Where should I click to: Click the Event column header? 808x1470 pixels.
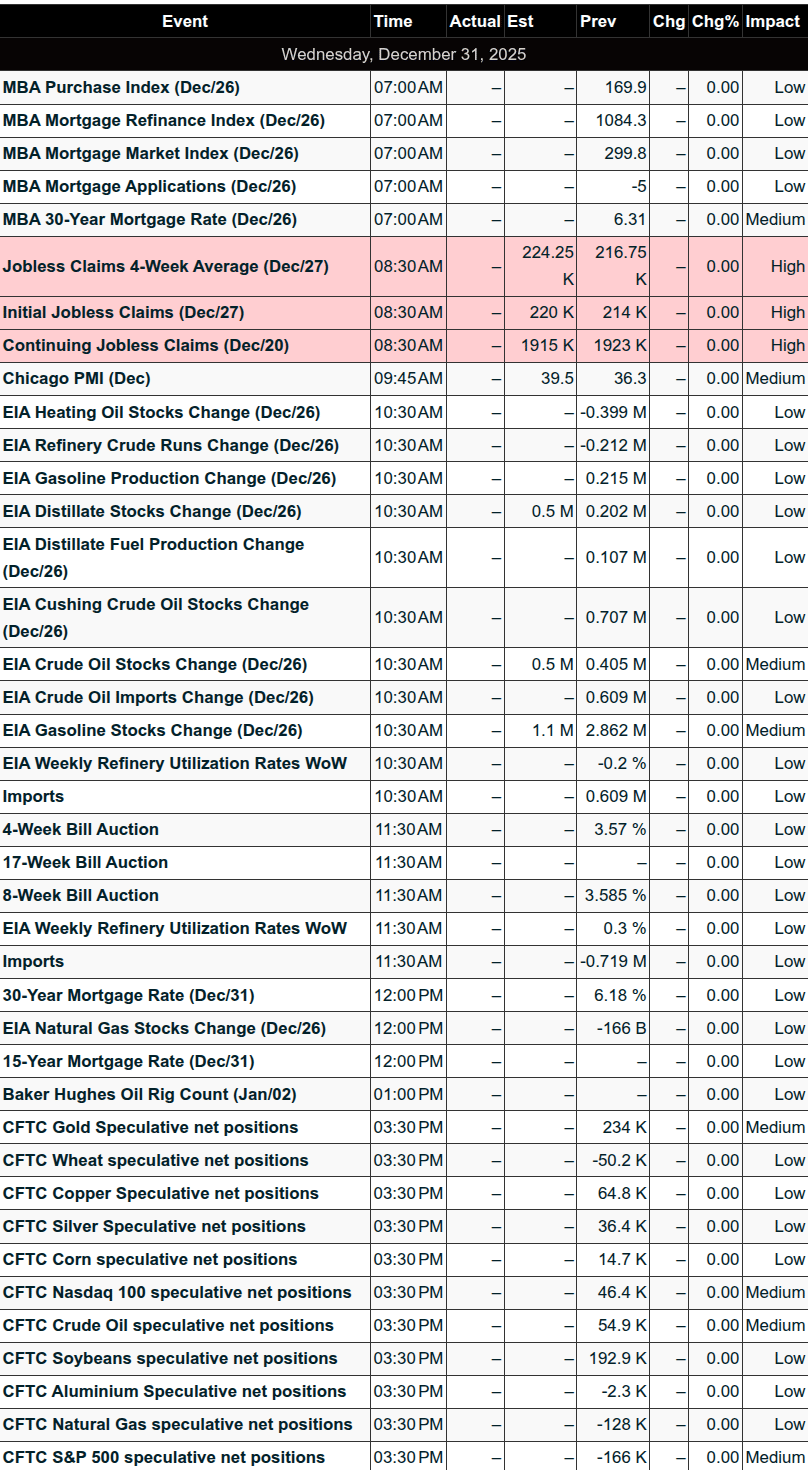[185, 21]
